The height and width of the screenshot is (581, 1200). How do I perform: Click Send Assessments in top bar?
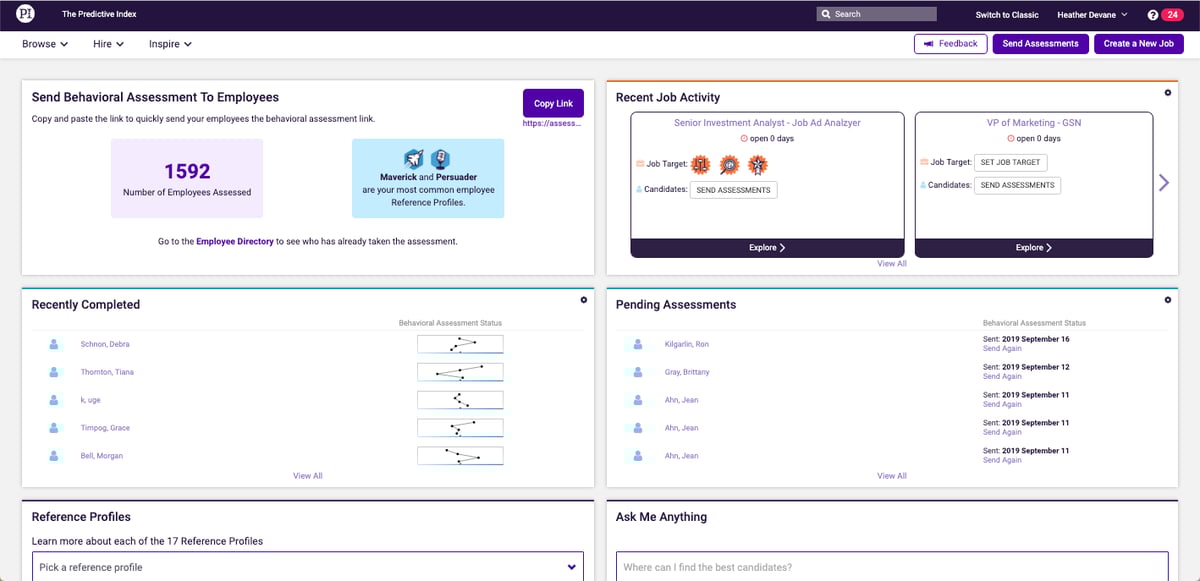(x=1040, y=44)
